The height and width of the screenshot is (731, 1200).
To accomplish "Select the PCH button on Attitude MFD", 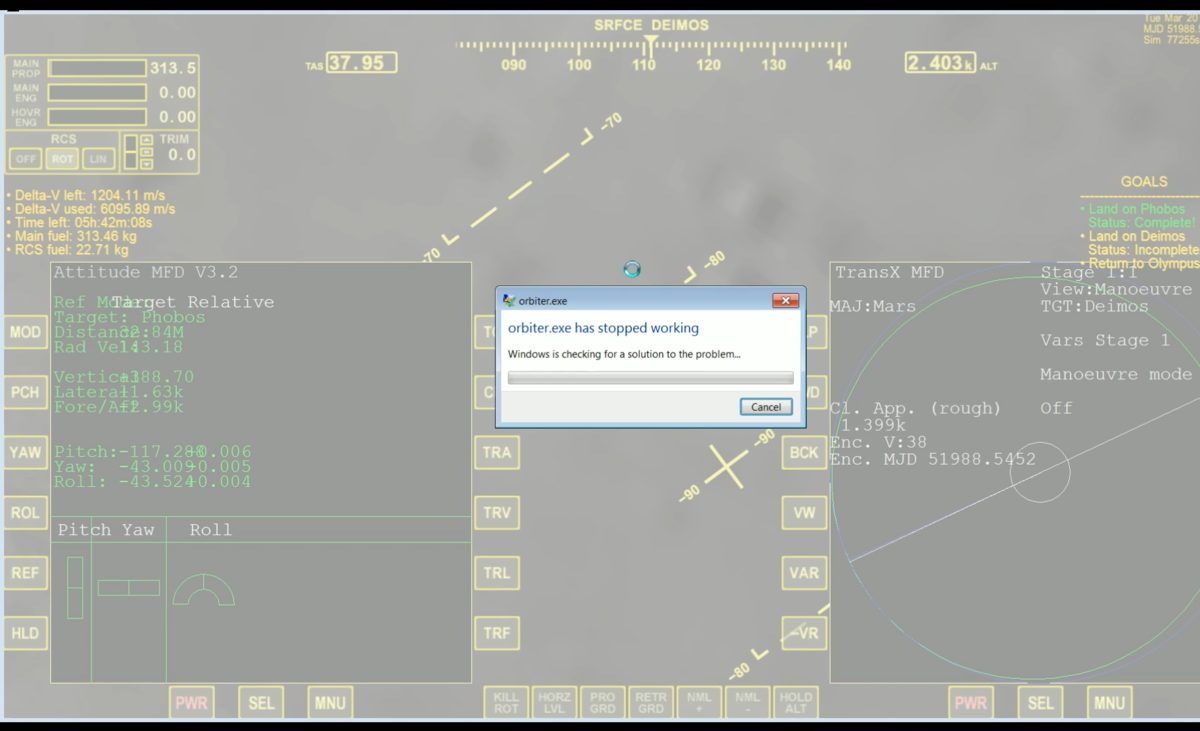I will (25, 392).
